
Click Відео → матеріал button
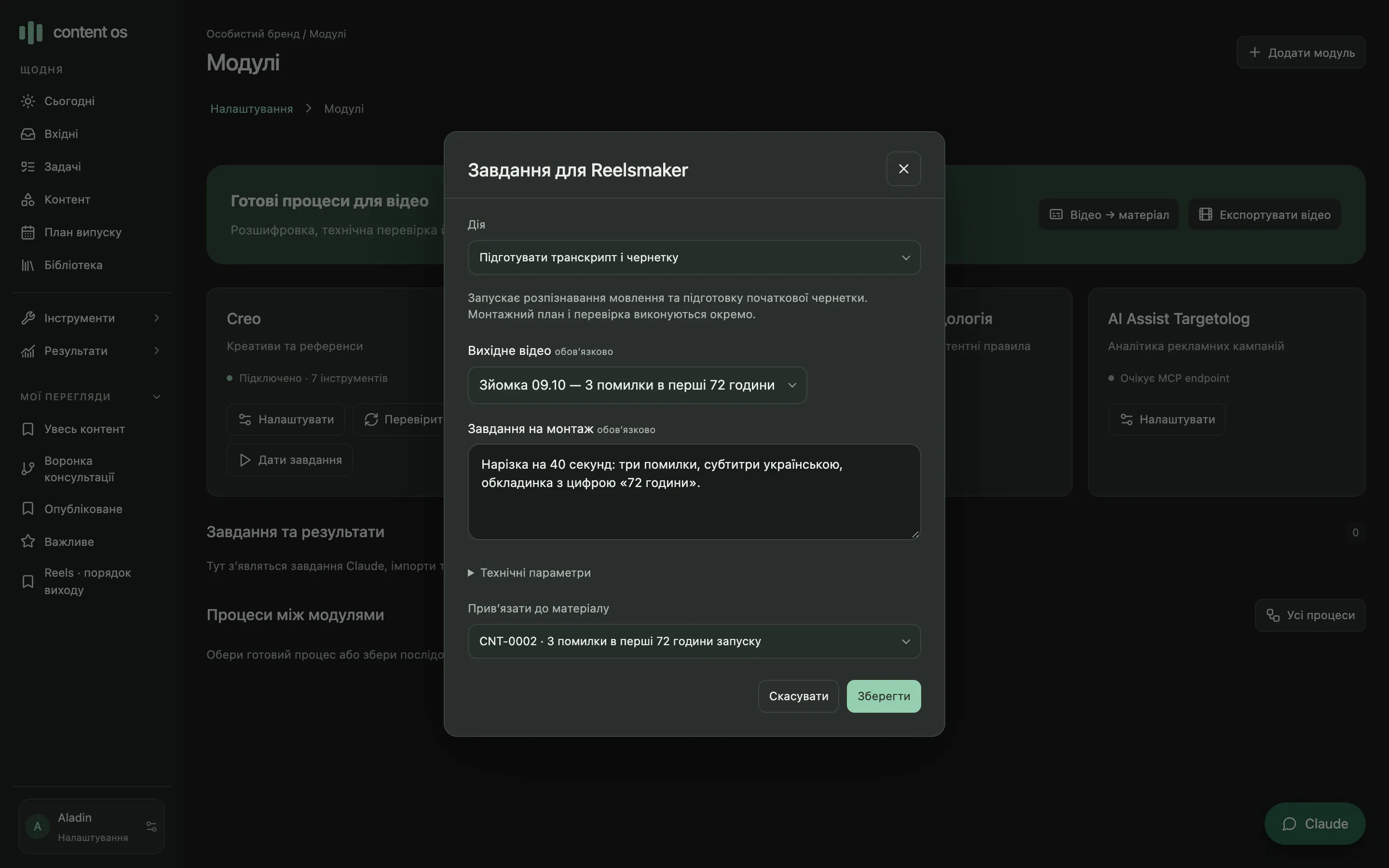tap(1108, 214)
